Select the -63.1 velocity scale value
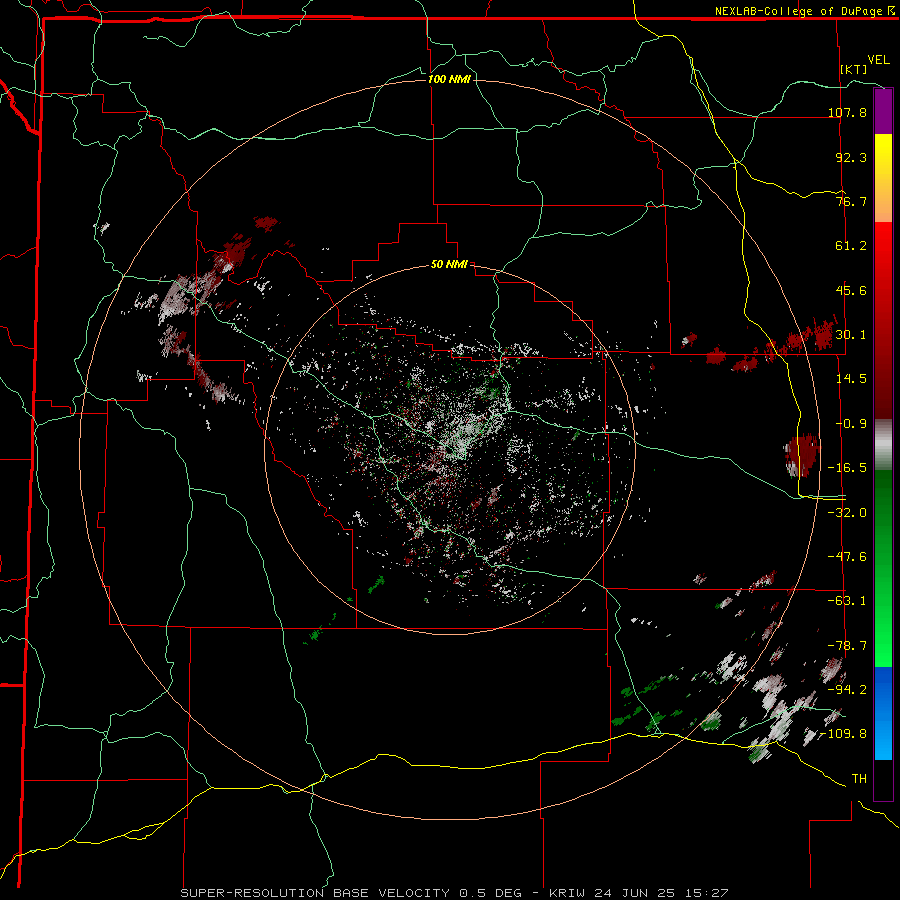The height and width of the screenshot is (900, 900). click(x=847, y=601)
